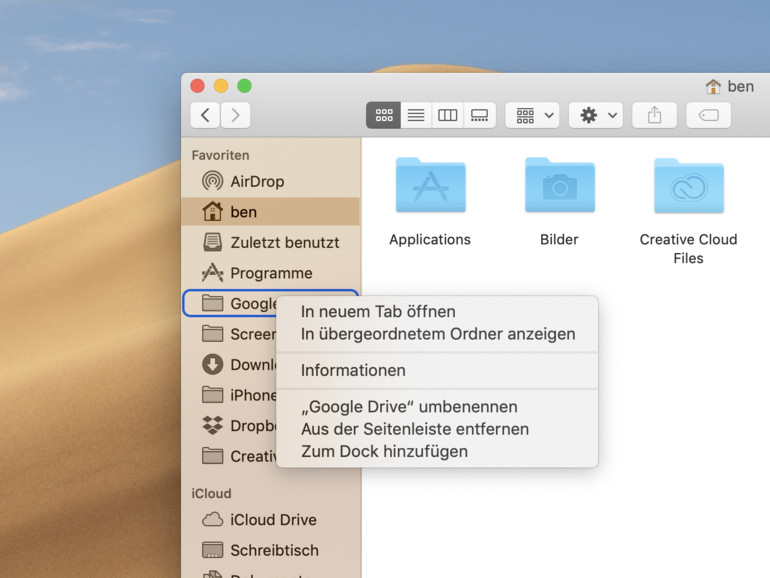Select "Aus der Seitenleiste entfernen"
Screen dimensions: 770x578
click(x=415, y=429)
